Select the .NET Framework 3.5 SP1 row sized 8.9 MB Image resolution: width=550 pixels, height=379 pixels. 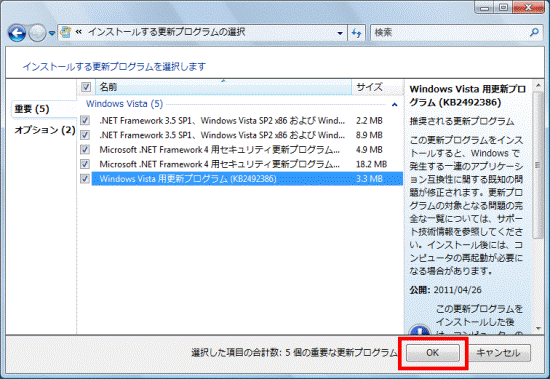(x=247, y=135)
